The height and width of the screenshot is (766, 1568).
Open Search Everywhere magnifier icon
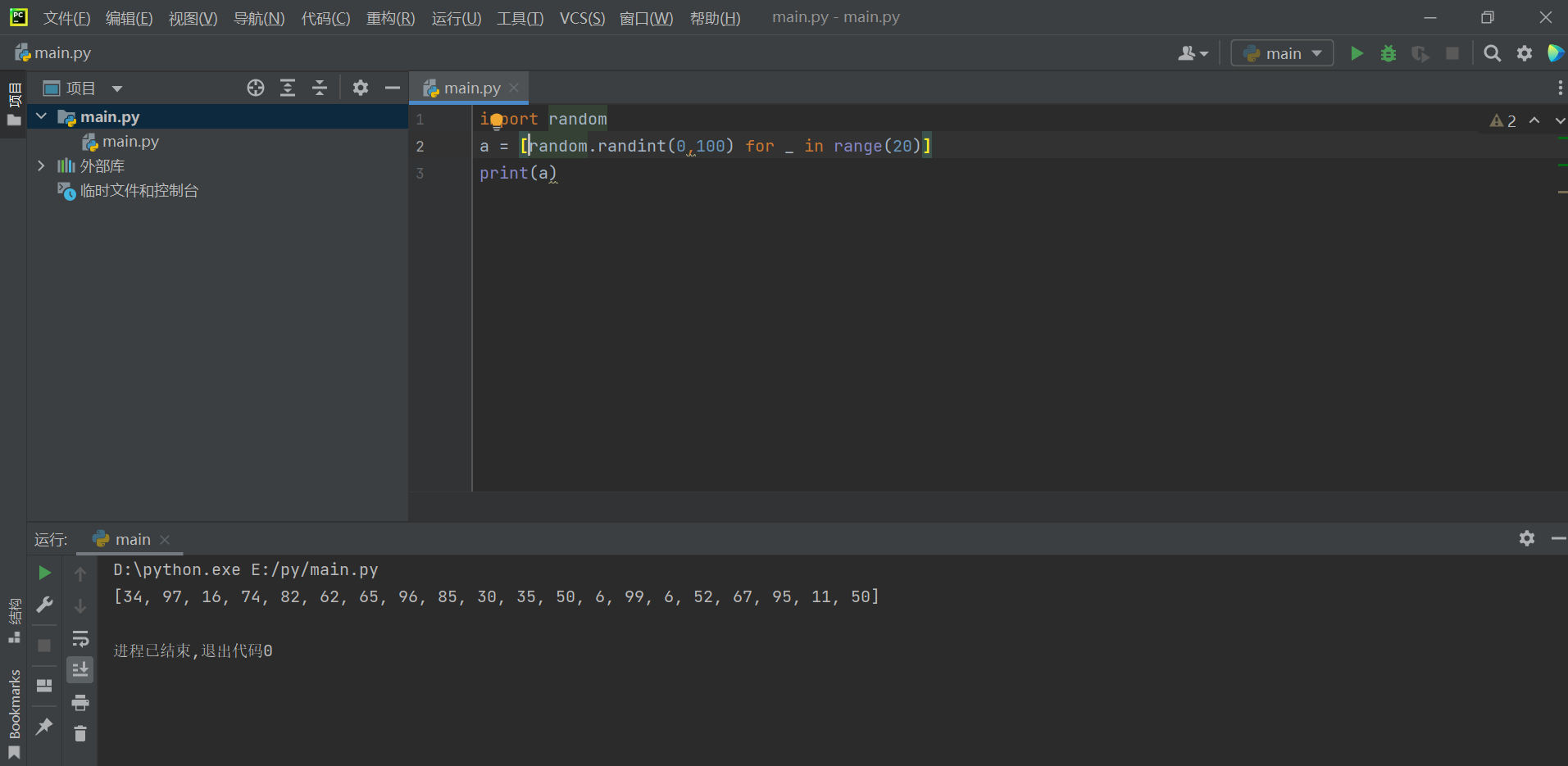pyautogui.click(x=1492, y=53)
